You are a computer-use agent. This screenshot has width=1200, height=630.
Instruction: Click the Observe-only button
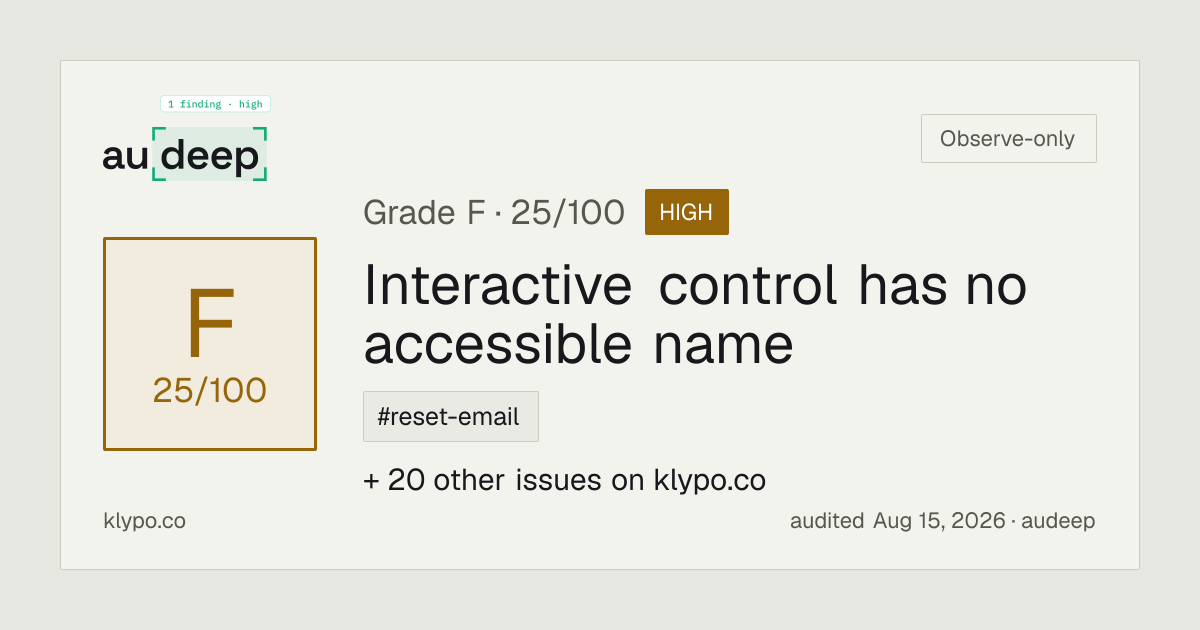click(1008, 139)
